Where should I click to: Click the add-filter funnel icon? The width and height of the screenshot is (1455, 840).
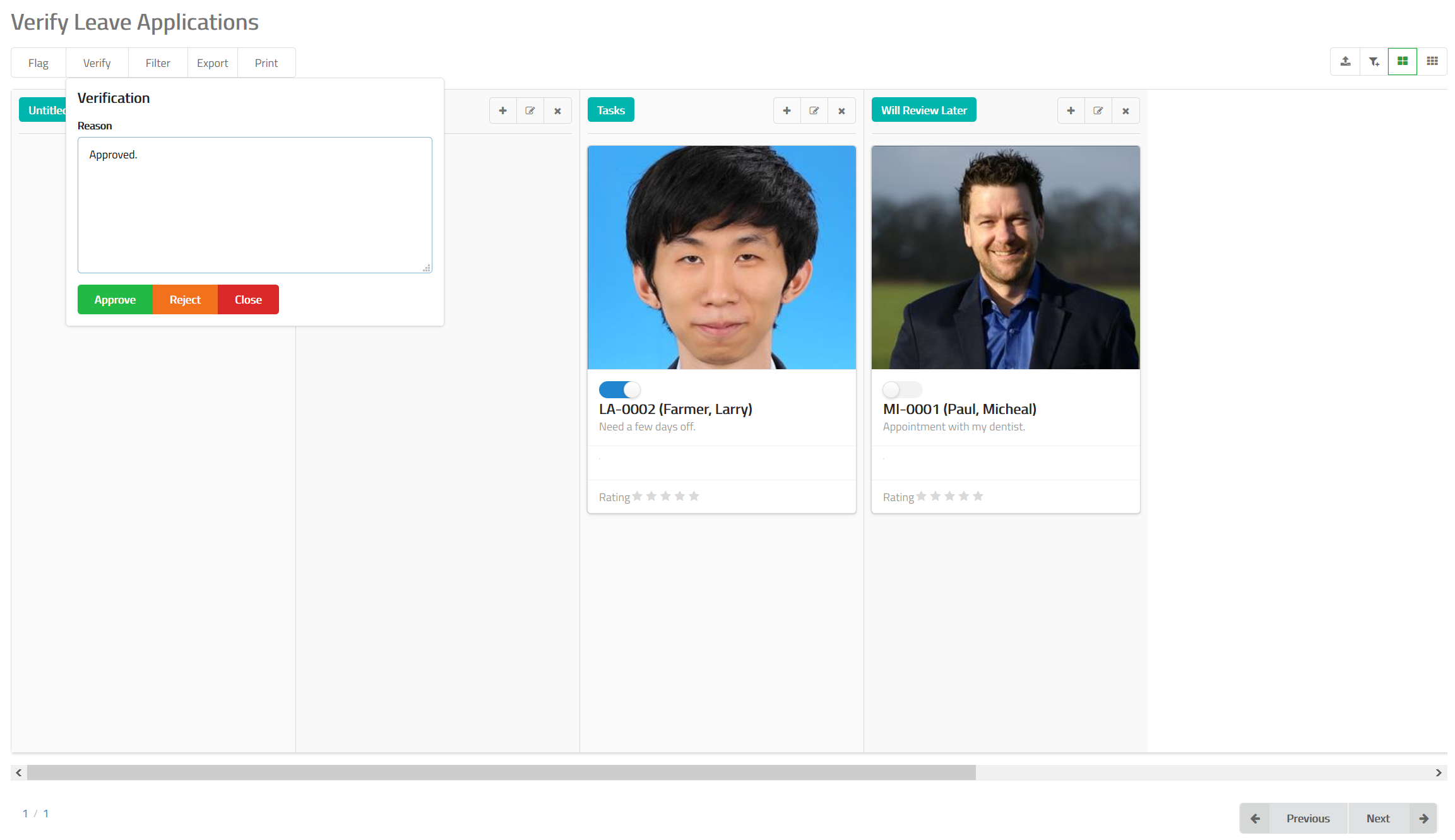[1374, 61]
